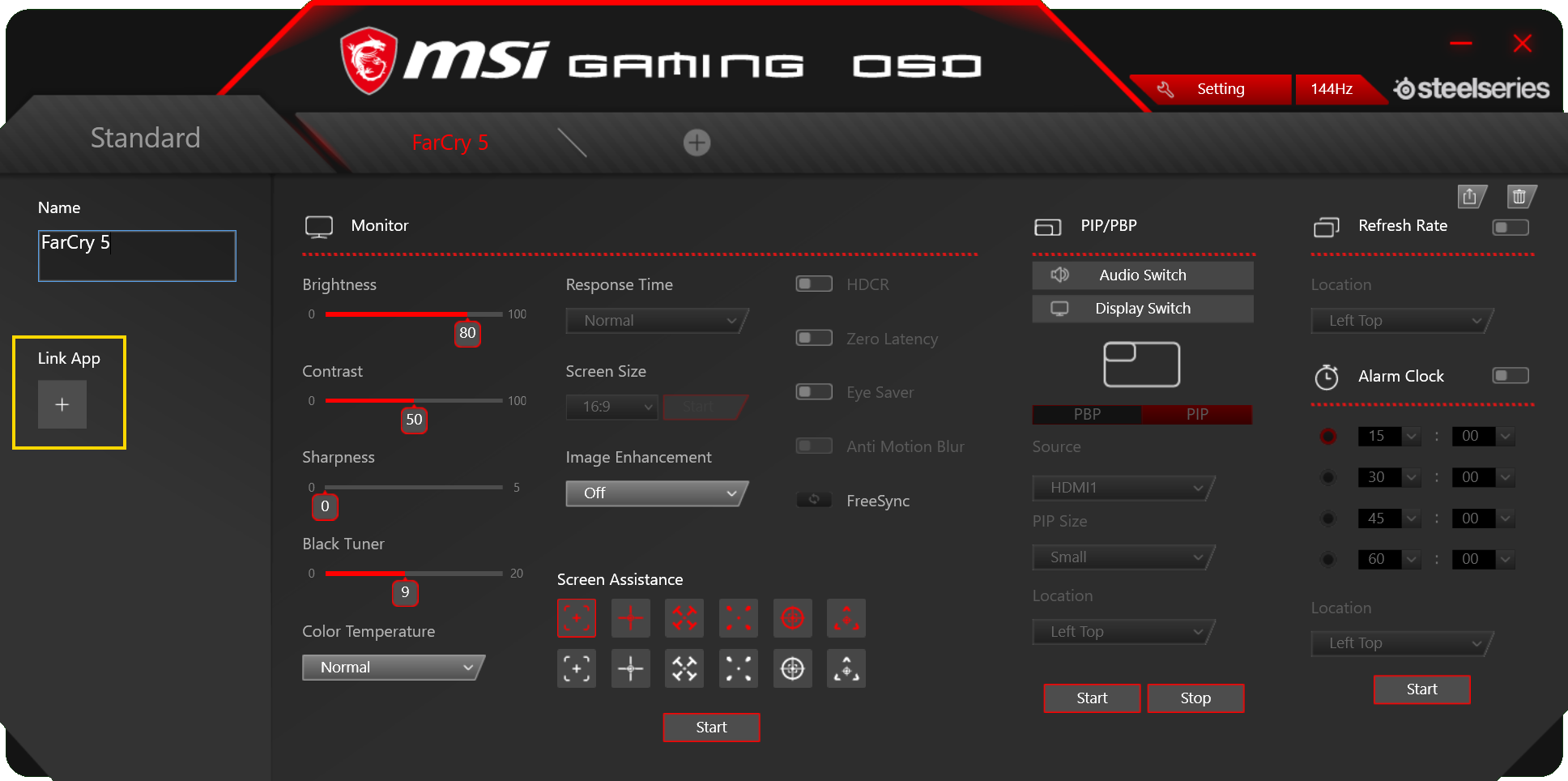Select the white corner-dots crosshair overlay
This screenshot has height=781, width=1568.
739,668
